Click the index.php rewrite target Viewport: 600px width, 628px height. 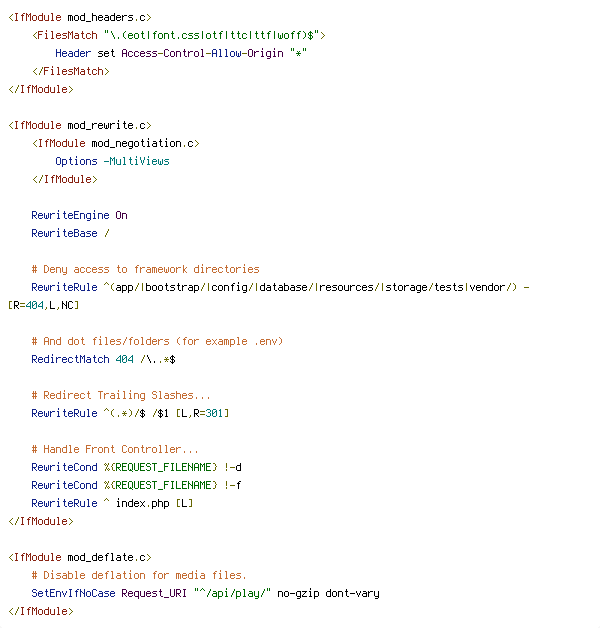[x=143, y=503]
